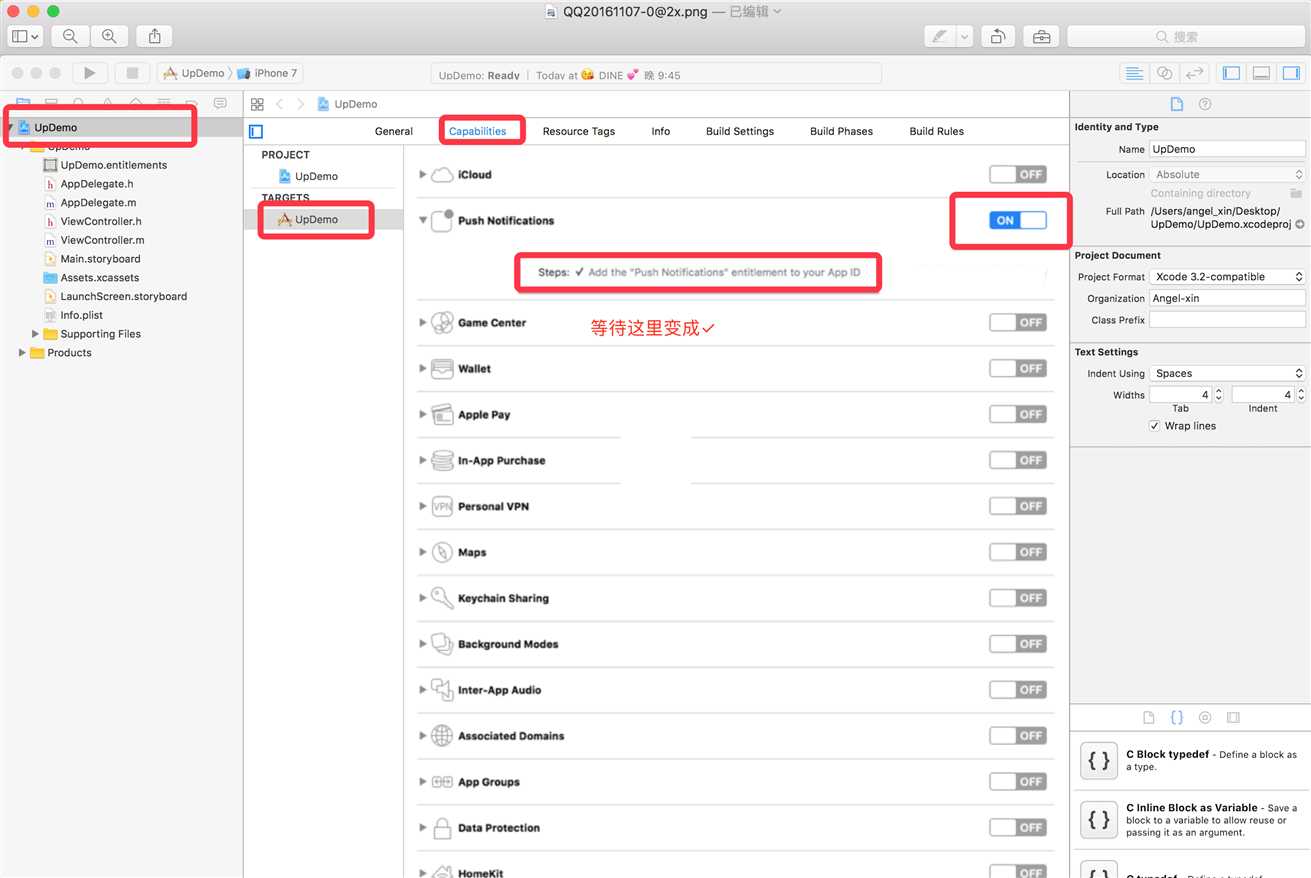
Task: Open the Indent Using Spaces dropdown
Action: tap(1227, 373)
